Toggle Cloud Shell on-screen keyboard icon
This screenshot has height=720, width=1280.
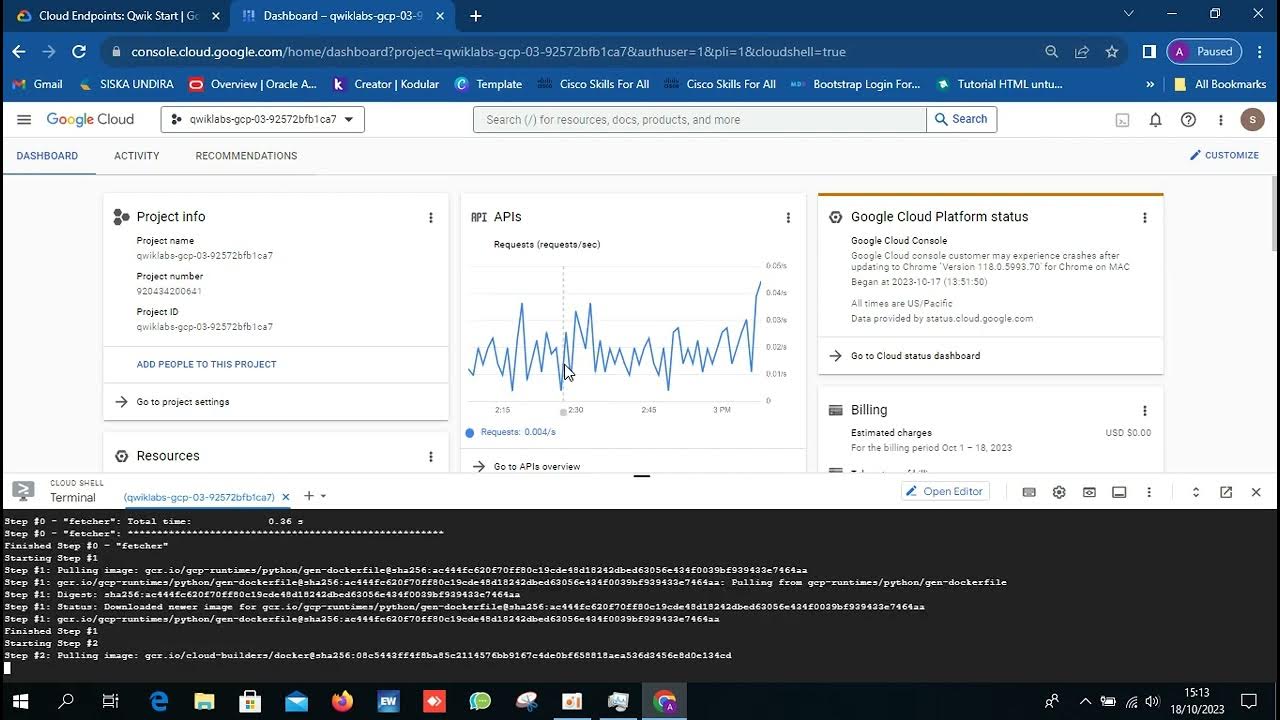pos(1029,492)
